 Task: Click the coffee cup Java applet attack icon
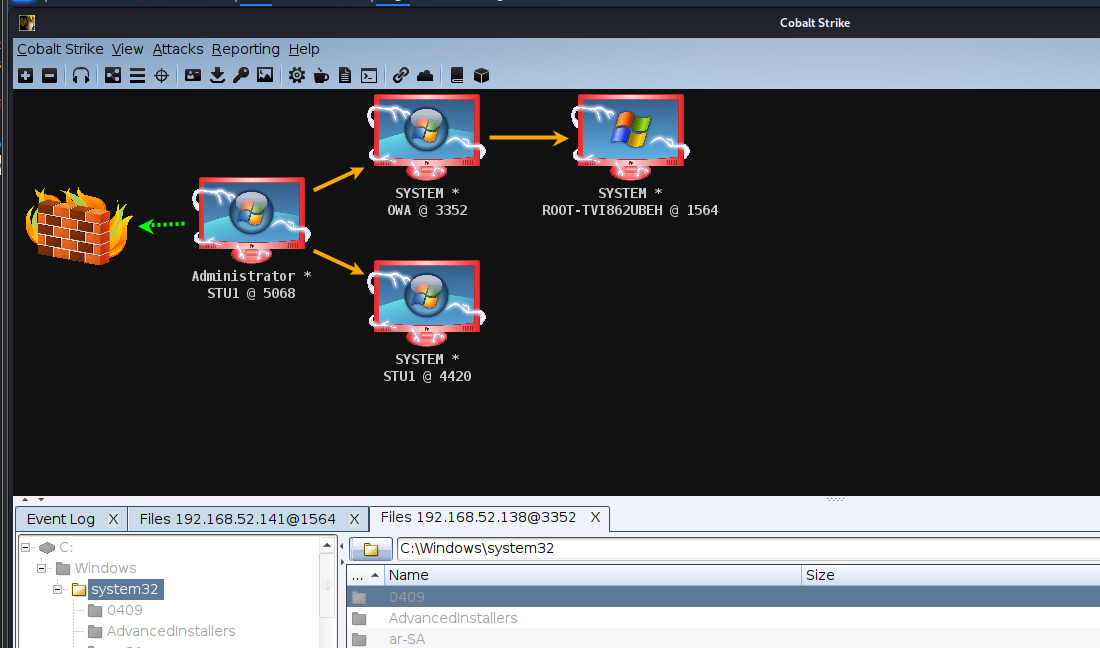click(x=321, y=76)
